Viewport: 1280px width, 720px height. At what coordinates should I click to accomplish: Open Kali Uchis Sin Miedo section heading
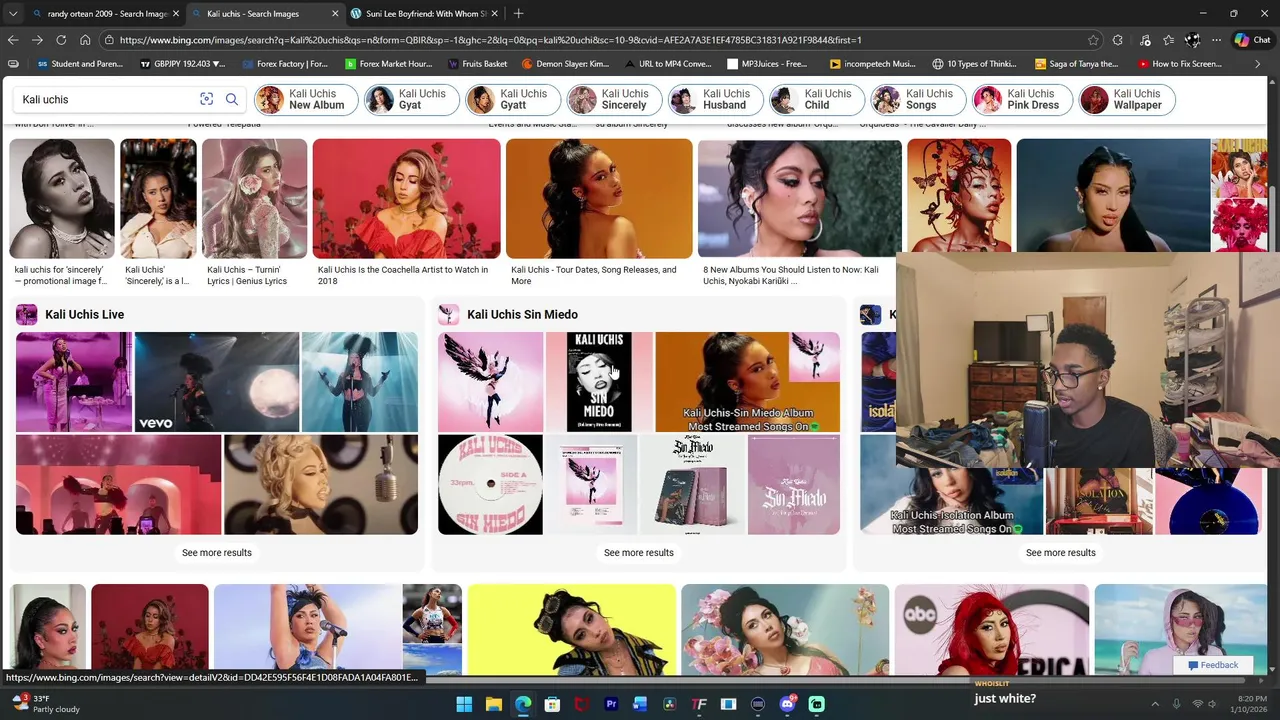(x=522, y=314)
